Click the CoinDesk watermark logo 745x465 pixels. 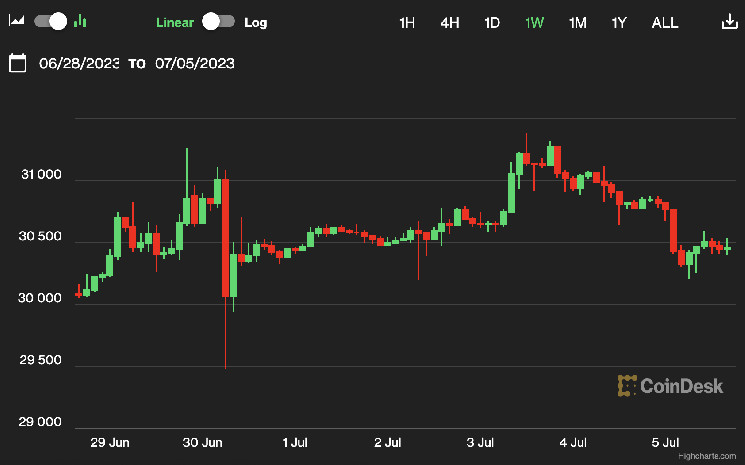tap(670, 385)
